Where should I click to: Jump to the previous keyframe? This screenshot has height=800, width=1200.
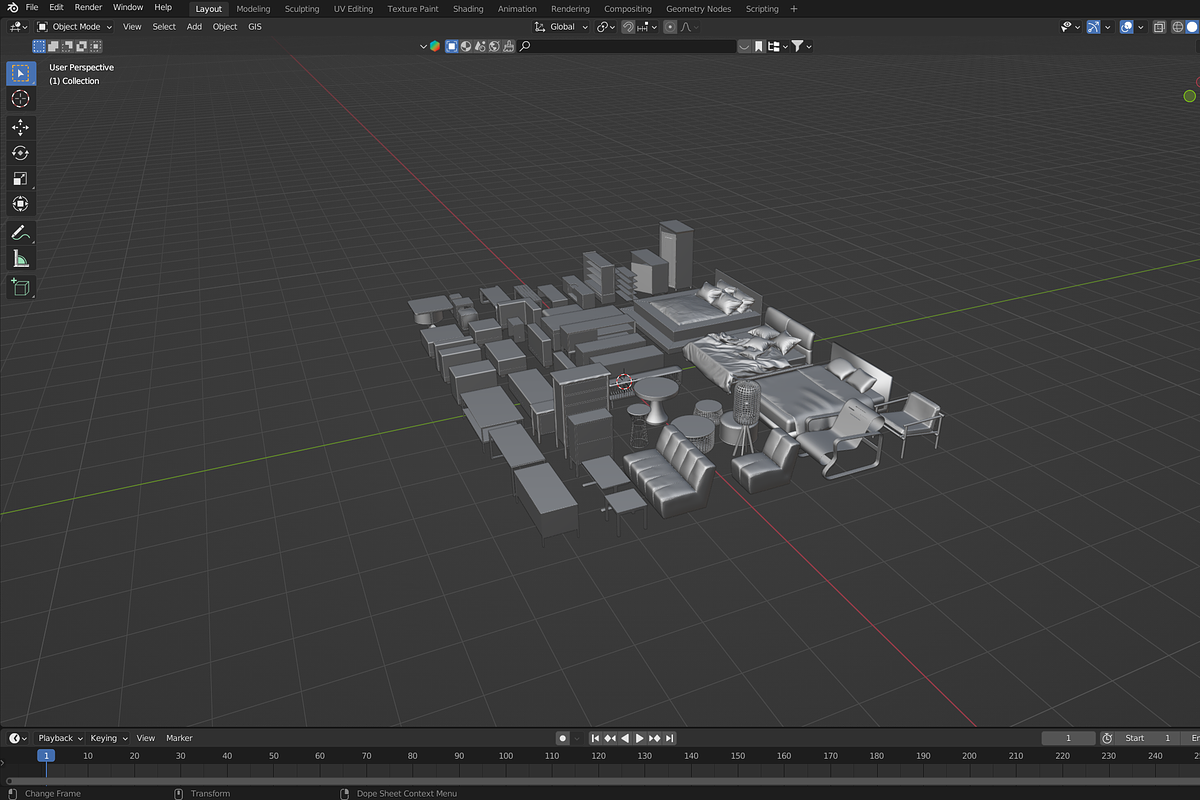610,738
